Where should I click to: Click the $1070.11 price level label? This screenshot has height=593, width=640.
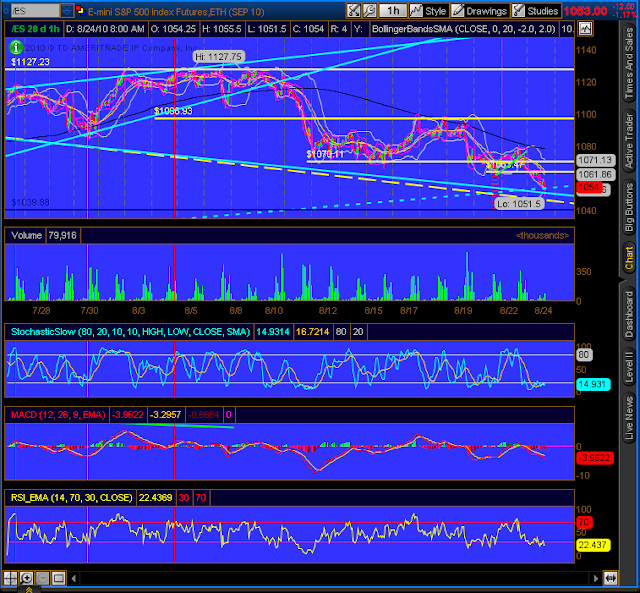click(x=325, y=154)
